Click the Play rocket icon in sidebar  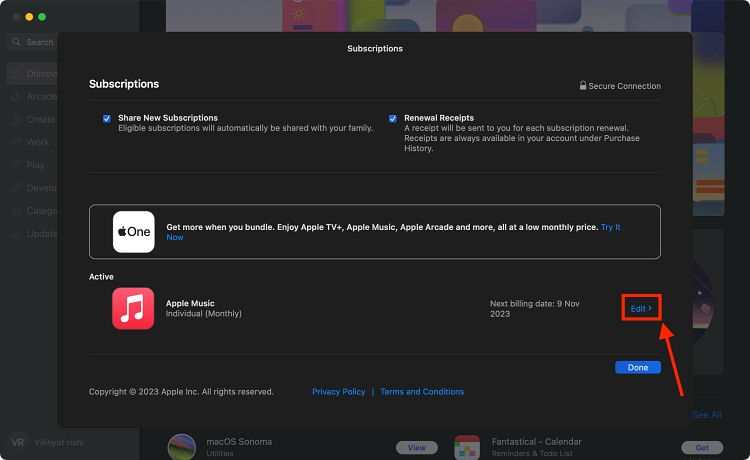pos(16,165)
